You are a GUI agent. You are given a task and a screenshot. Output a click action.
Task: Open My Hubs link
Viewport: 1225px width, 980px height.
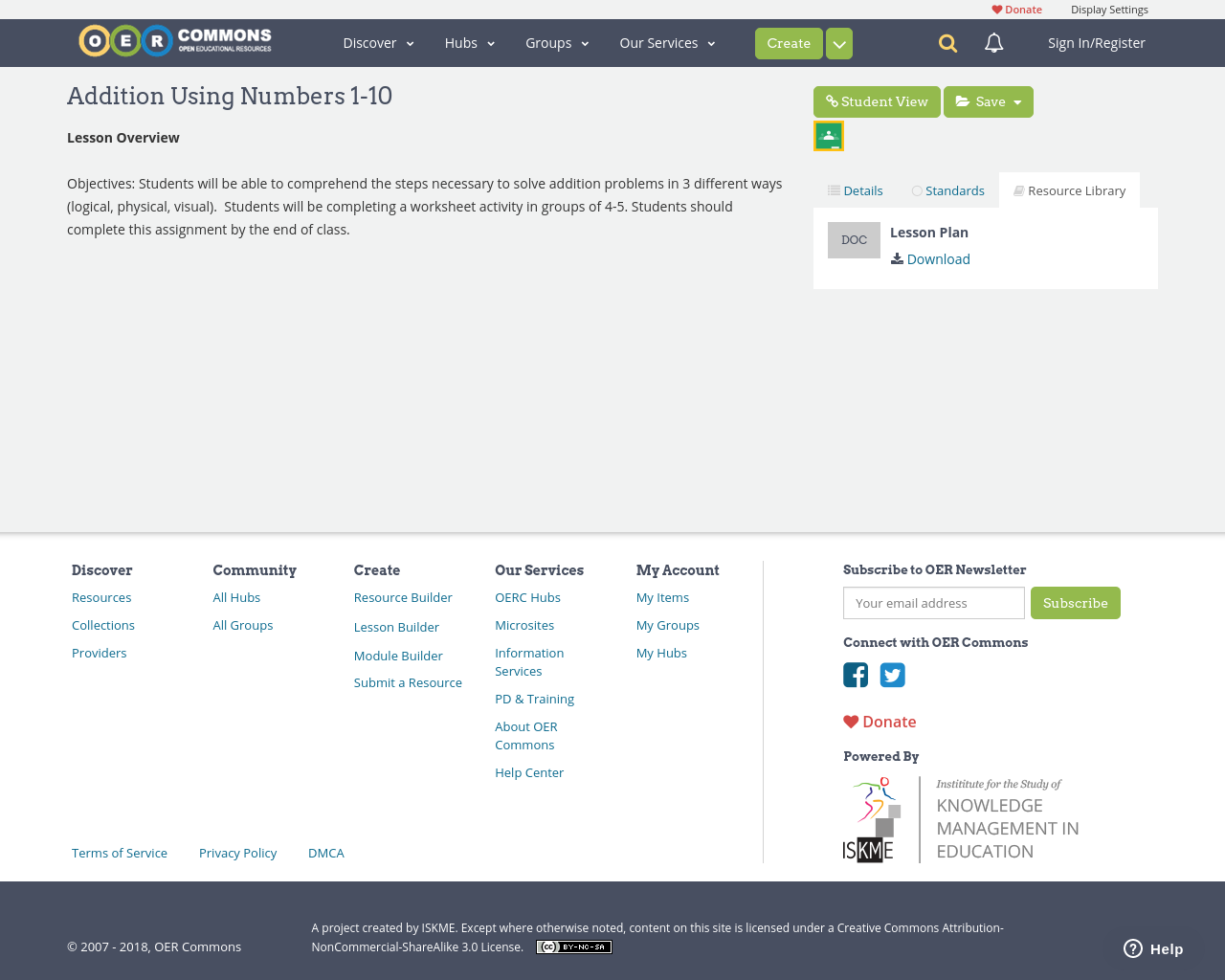pos(661,653)
